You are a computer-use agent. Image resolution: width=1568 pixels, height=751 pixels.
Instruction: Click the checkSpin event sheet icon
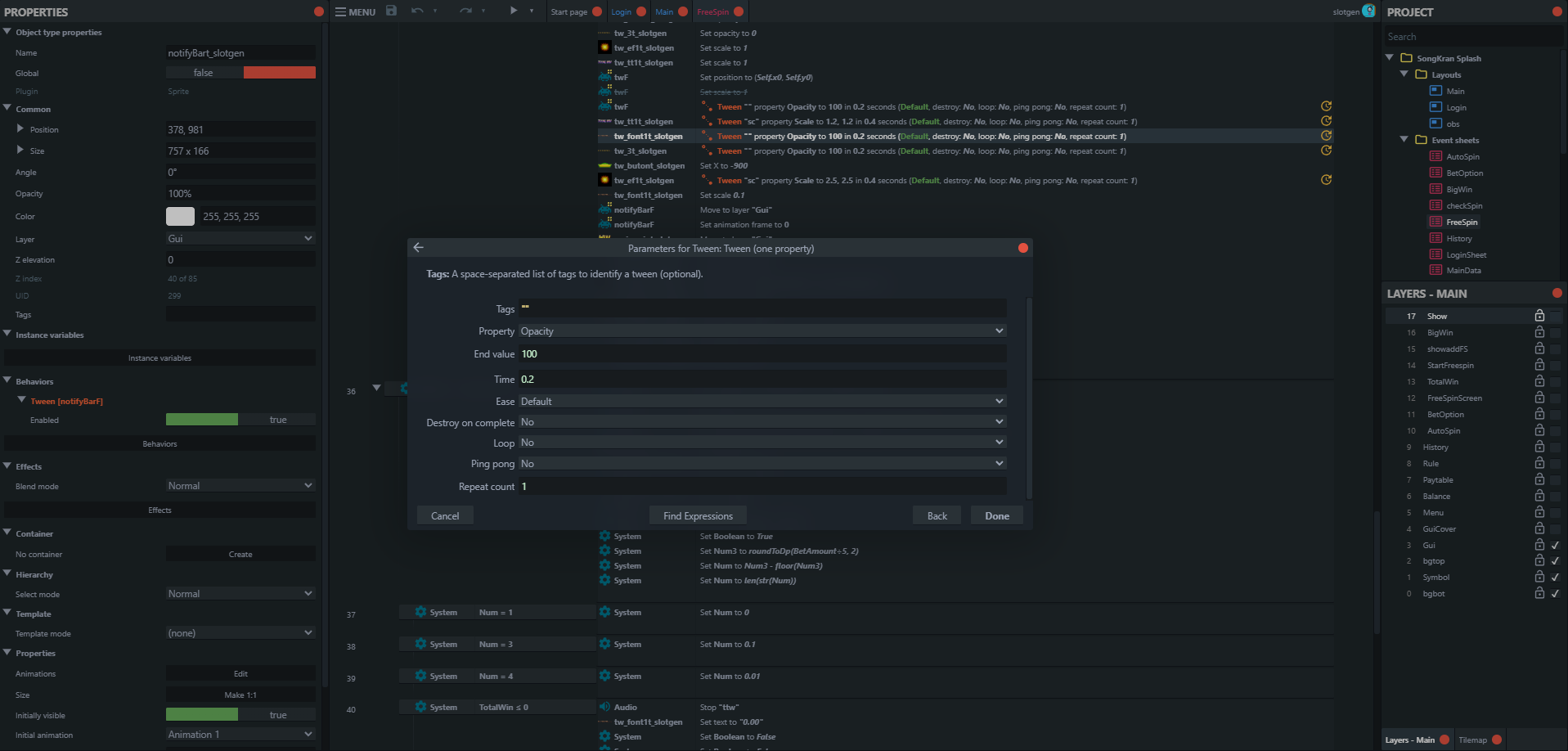(x=1435, y=205)
